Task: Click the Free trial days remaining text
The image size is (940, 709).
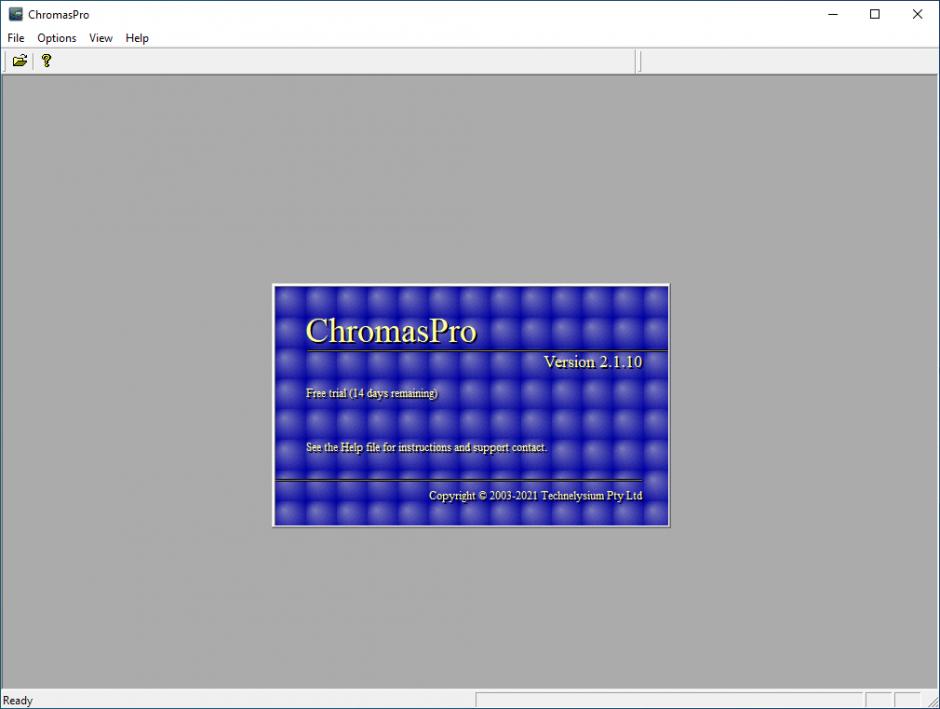Action: [372, 393]
